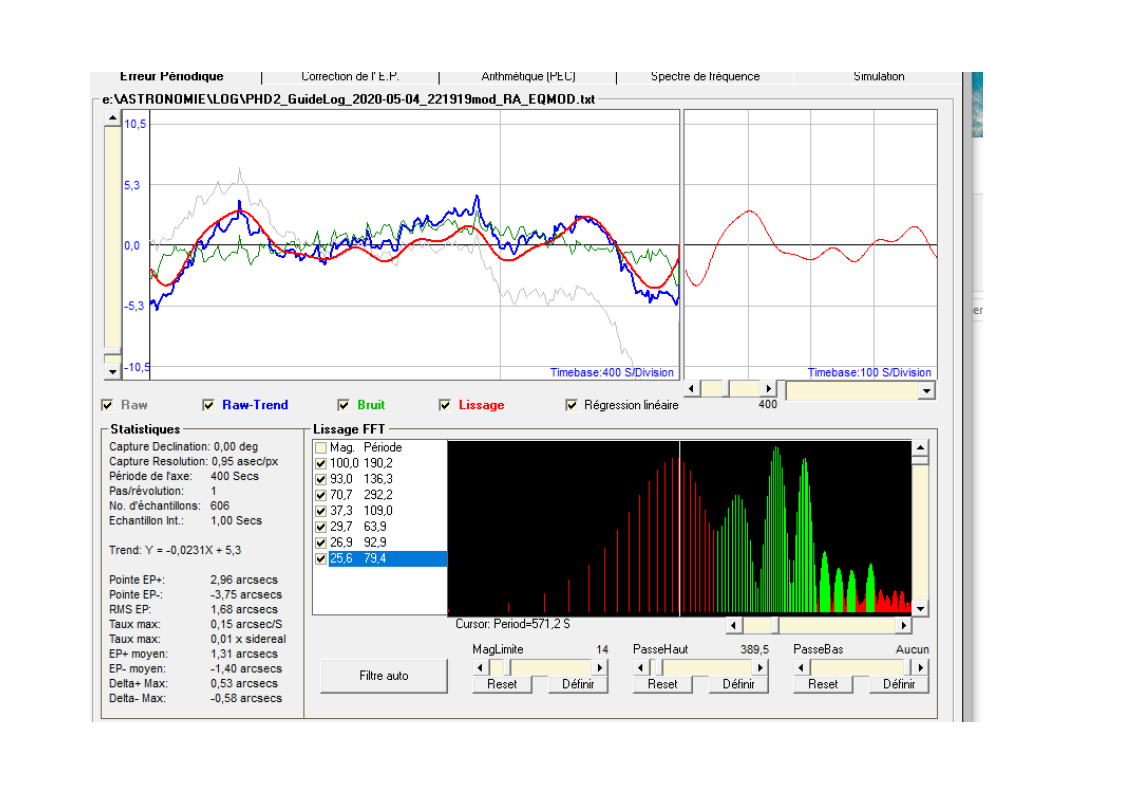Viewport: 1122px width, 793px height.
Task: Click the 'Trend: Y = -0,0231X + 5,3' text
Action: 175,550
